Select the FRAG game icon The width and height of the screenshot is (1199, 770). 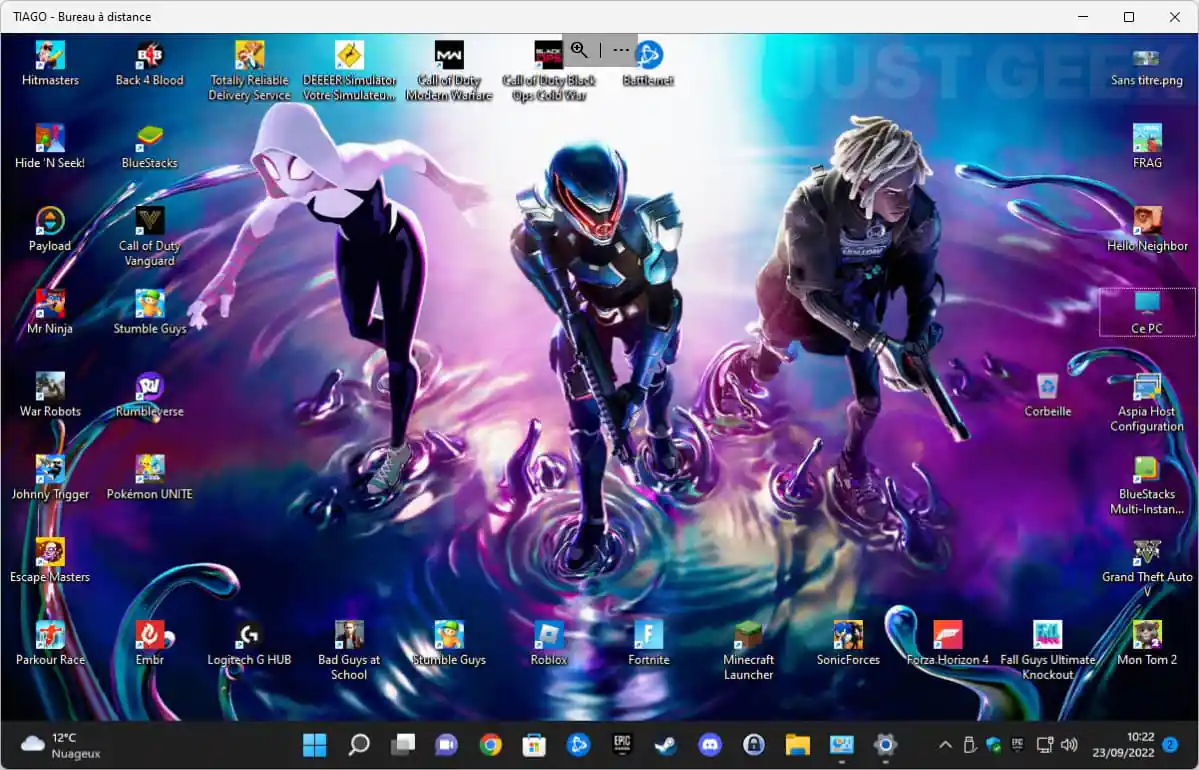(1147, 145)
